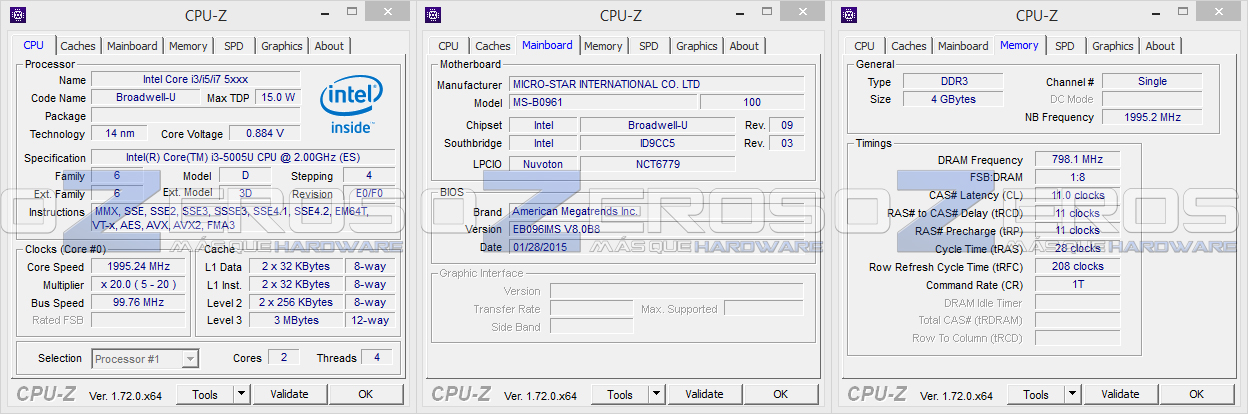
Task: Open Graphics tab in CPU window
Action: 281,46
